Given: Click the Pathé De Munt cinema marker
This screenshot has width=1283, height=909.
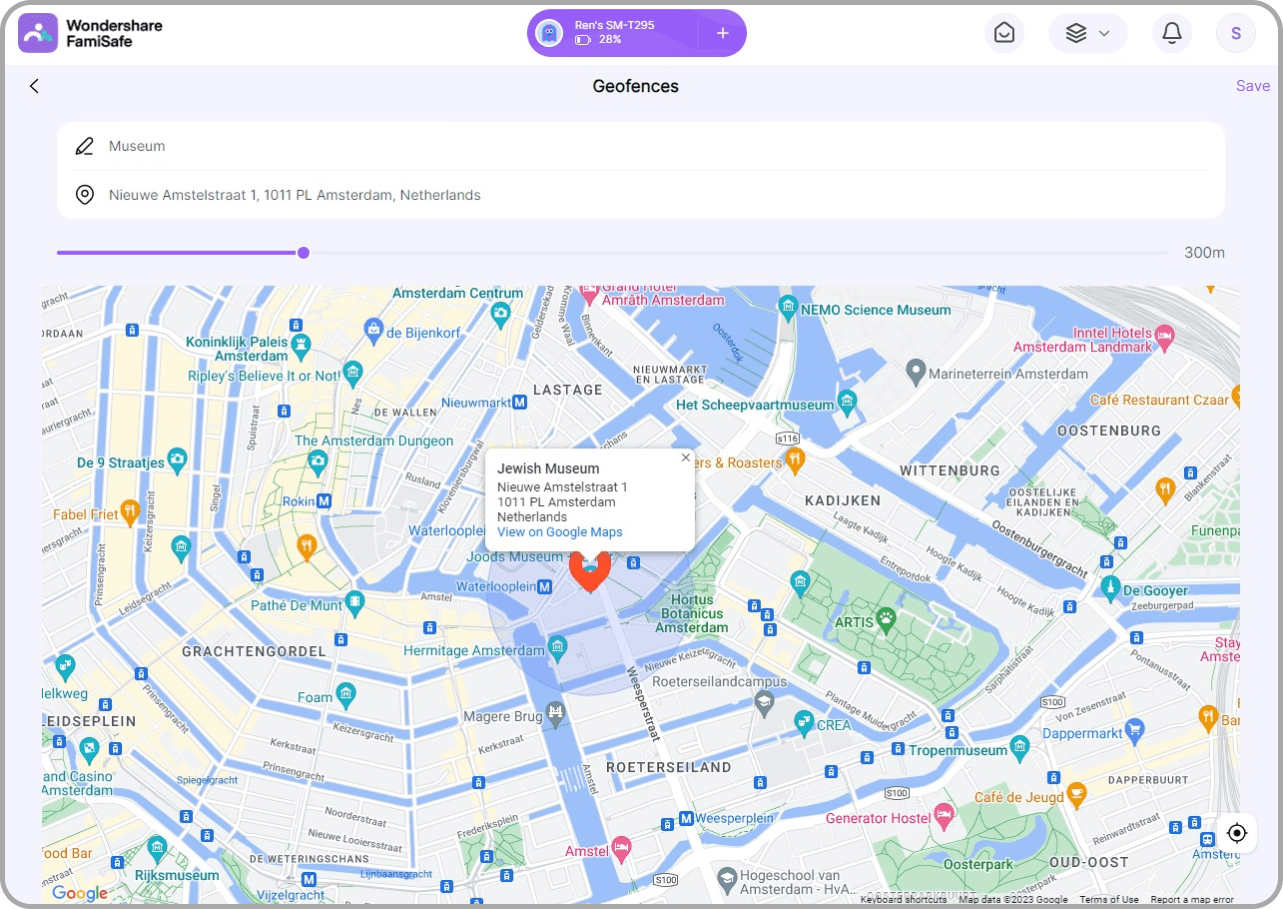Looking at the screenshot, I should 353,603.
